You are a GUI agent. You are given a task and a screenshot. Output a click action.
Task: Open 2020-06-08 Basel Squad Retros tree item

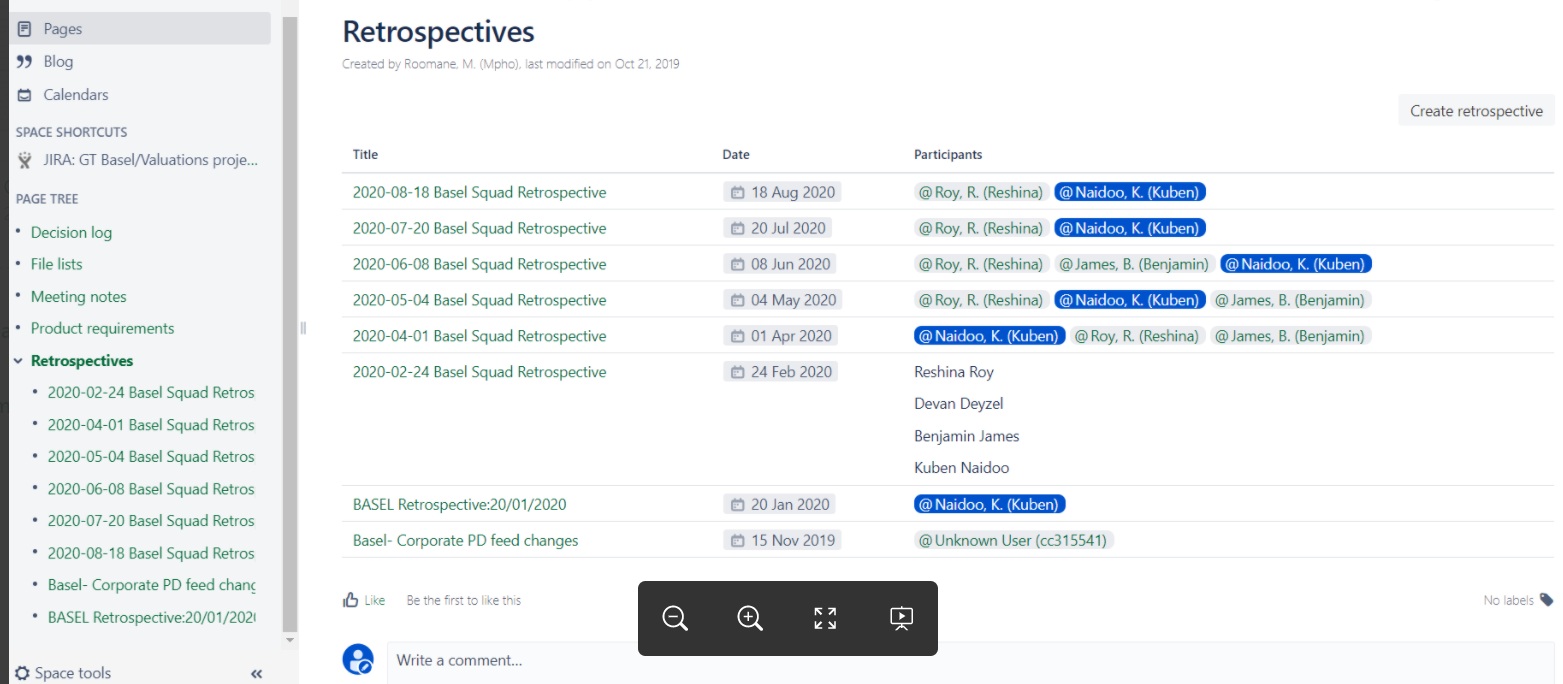point(151,489)
